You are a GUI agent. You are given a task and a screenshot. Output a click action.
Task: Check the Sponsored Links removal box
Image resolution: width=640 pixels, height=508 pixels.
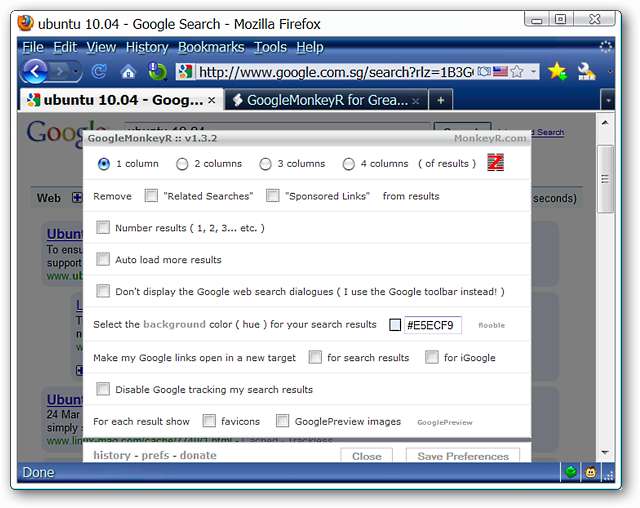click(273, 195)
